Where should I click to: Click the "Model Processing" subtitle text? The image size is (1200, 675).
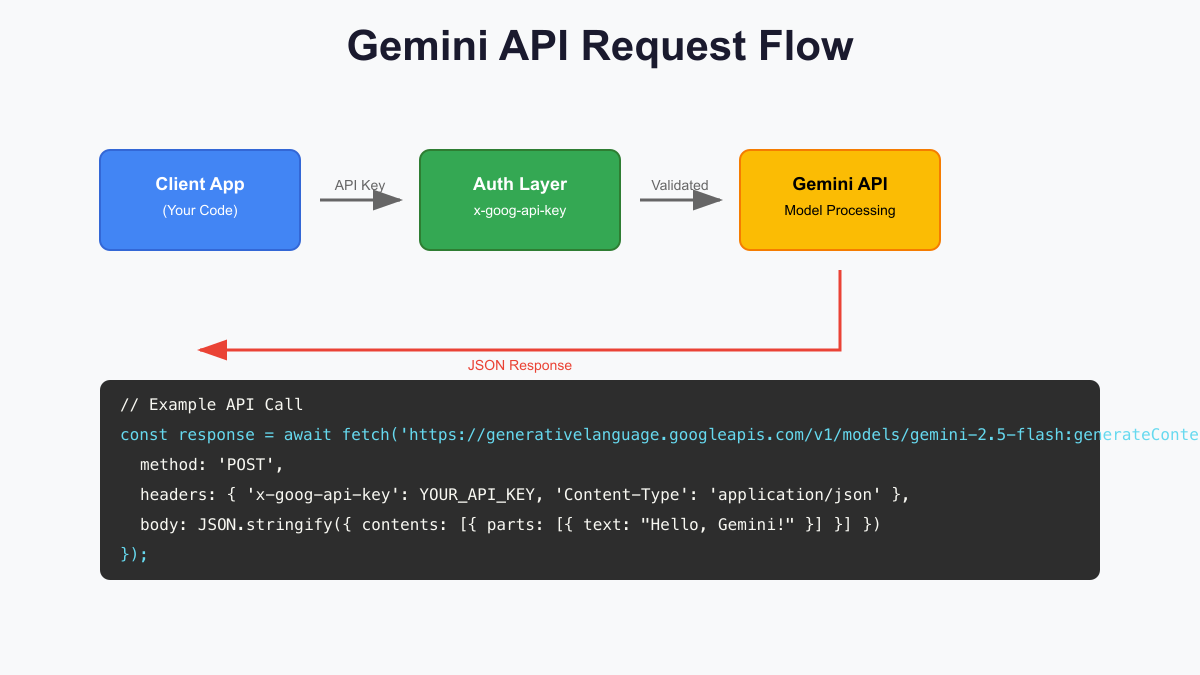pos(840,211)
